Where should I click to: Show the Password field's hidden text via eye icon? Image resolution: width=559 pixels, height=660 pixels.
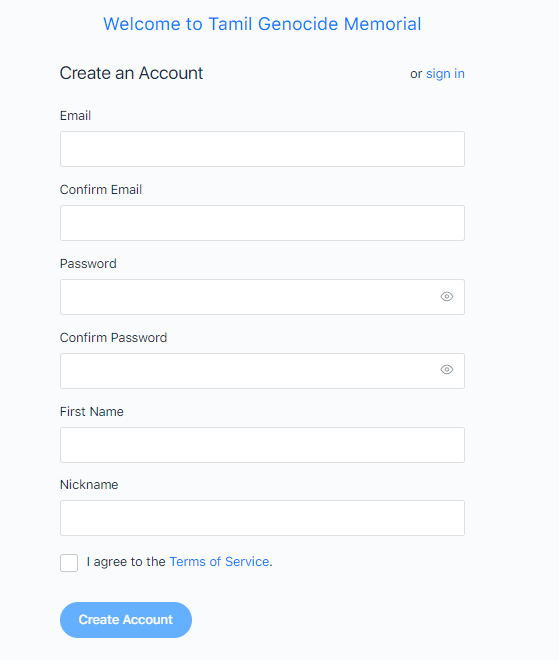pos(447,297)
